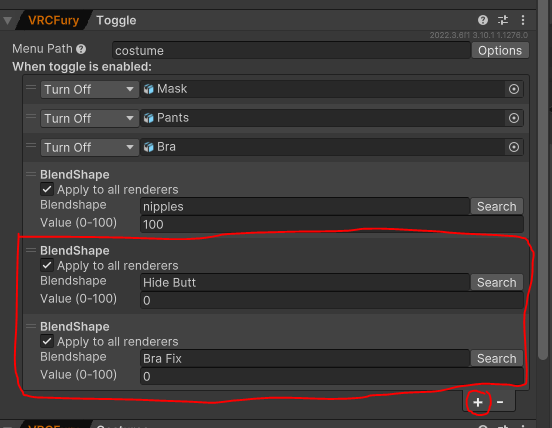Uncheck Apply to all renderers for nipples
The image size is (552, 428).
click(x=47, y=189)
